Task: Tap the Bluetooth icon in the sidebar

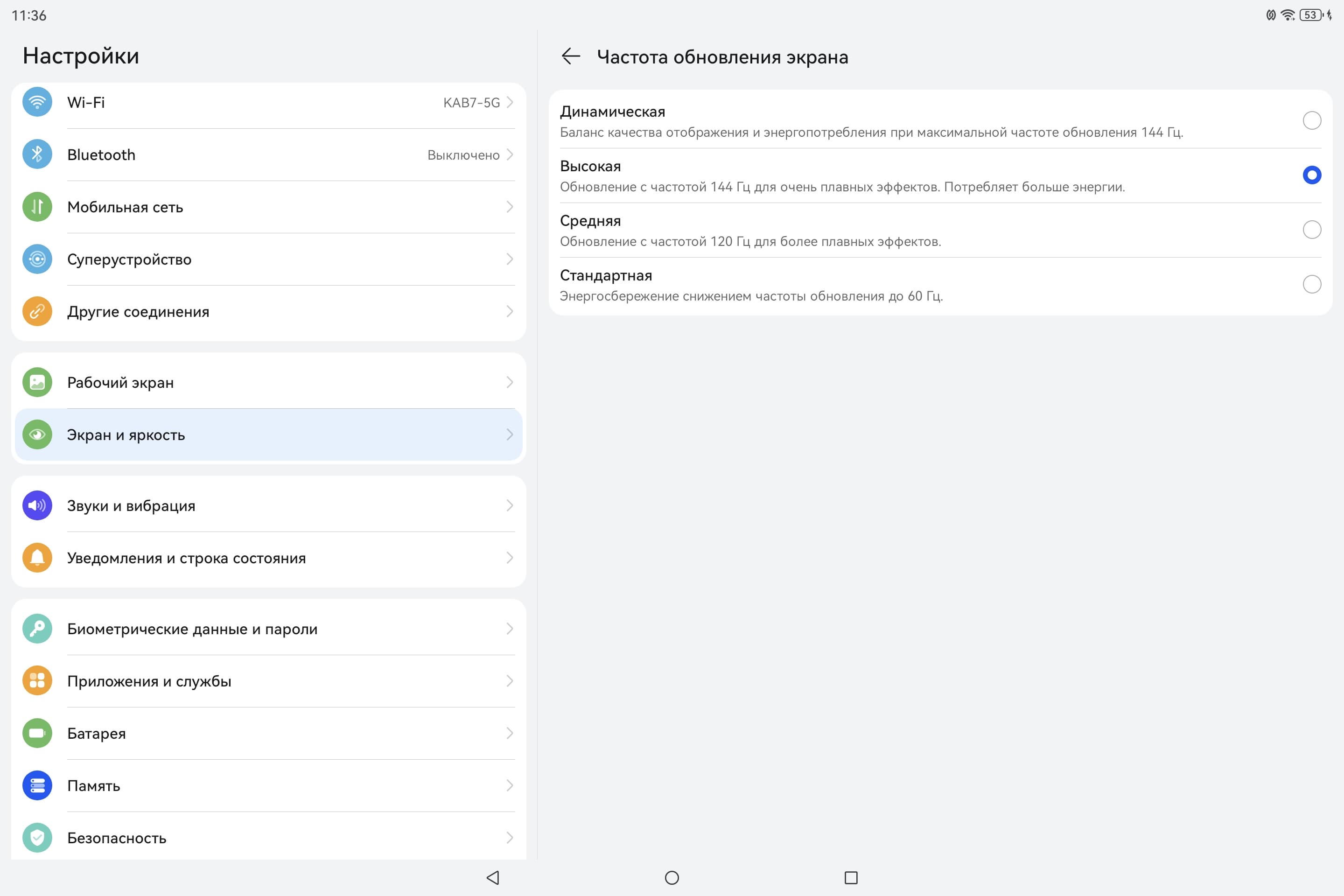Action: [x=37, y=154]
